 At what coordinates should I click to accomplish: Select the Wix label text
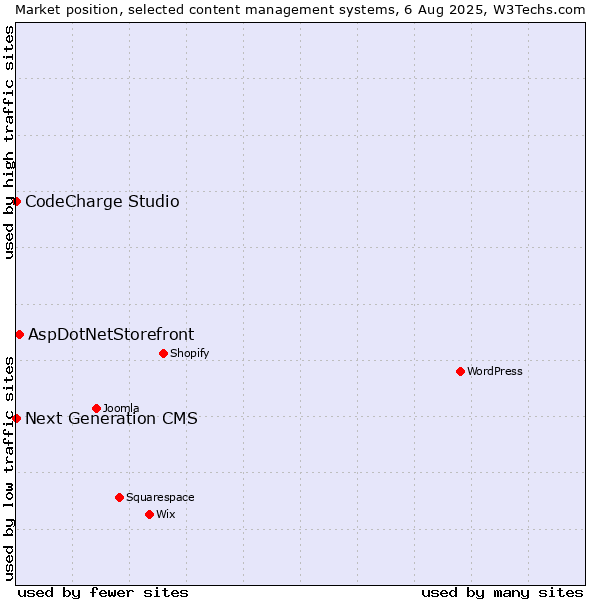click(166, 514)
